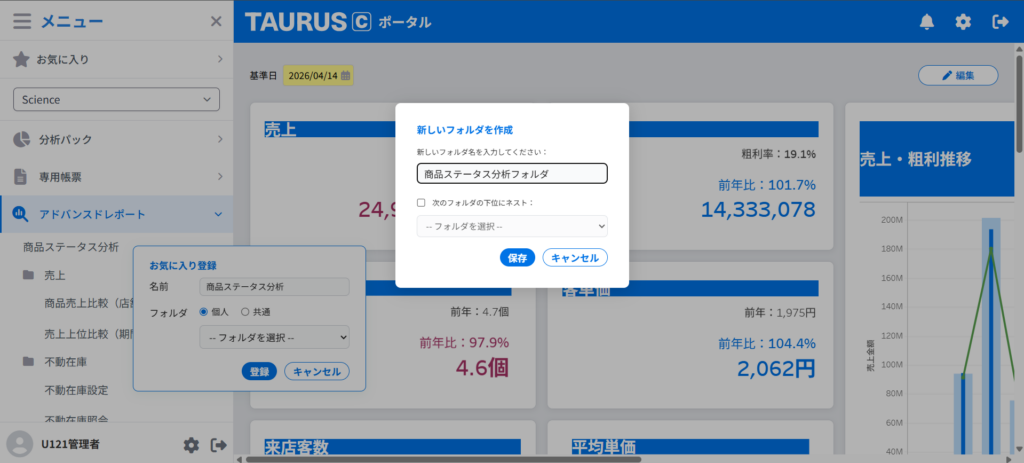This screenshot has height=463, width=1024.
Task: Open the アドバンスドレポート menu item
Action: click(x=116, y=214)
